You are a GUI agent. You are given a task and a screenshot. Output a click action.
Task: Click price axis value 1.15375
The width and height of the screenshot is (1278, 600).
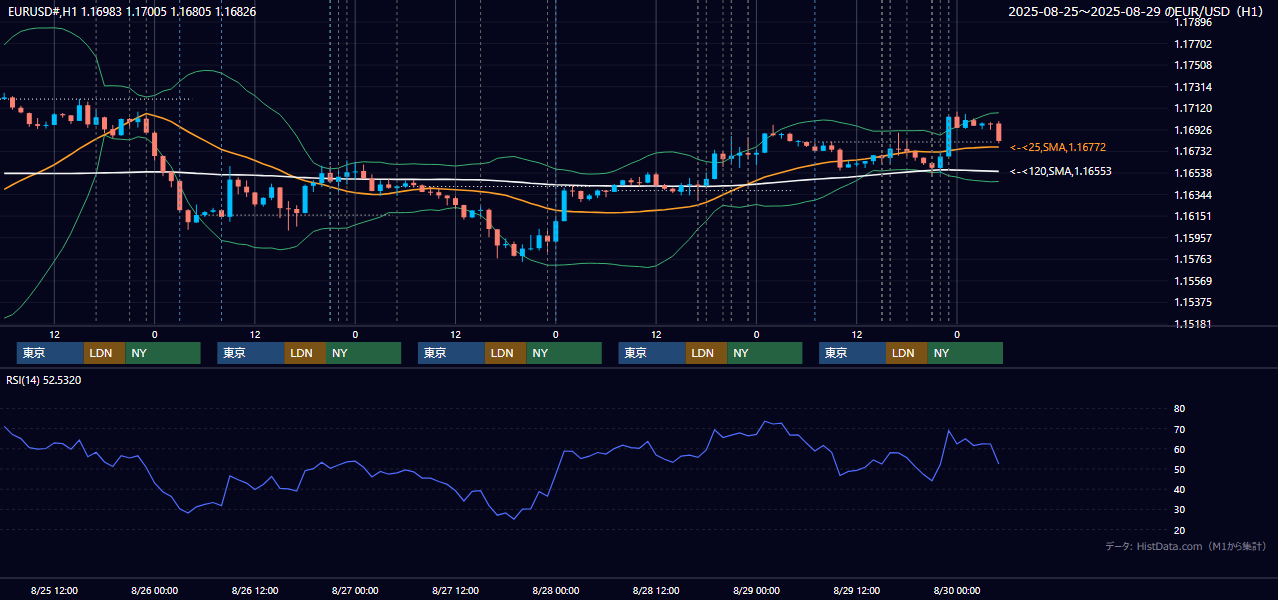(1192, 302)
